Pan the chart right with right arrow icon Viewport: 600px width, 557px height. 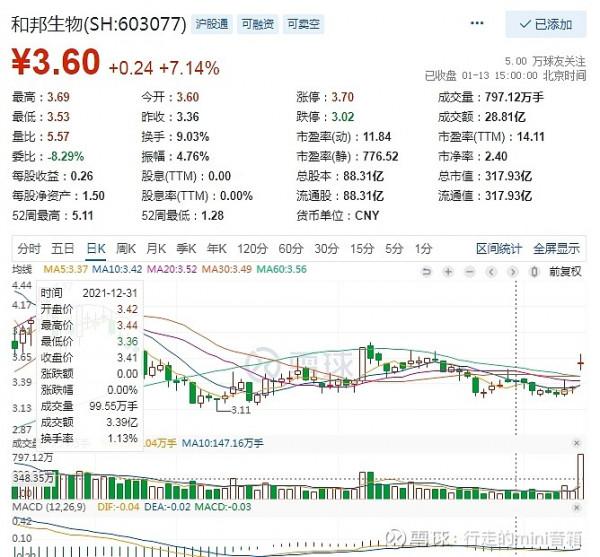pos(514,271)
